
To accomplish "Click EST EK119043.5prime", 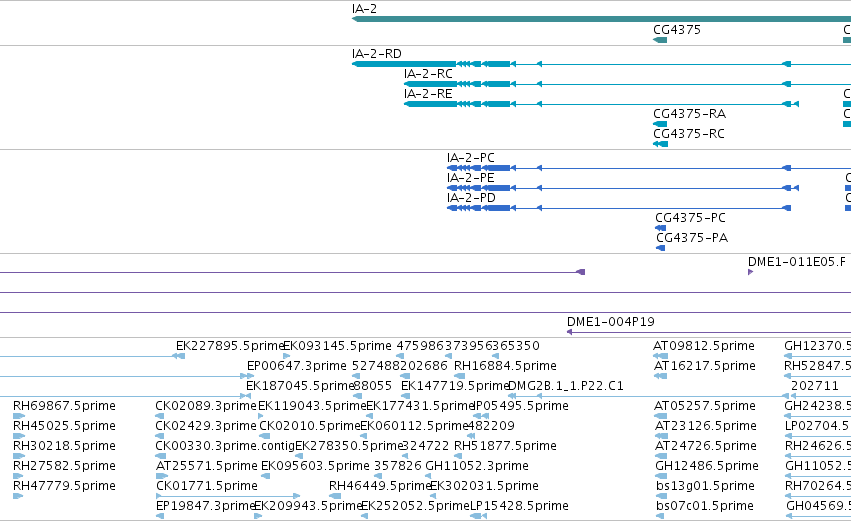I will tap(312, 406).
